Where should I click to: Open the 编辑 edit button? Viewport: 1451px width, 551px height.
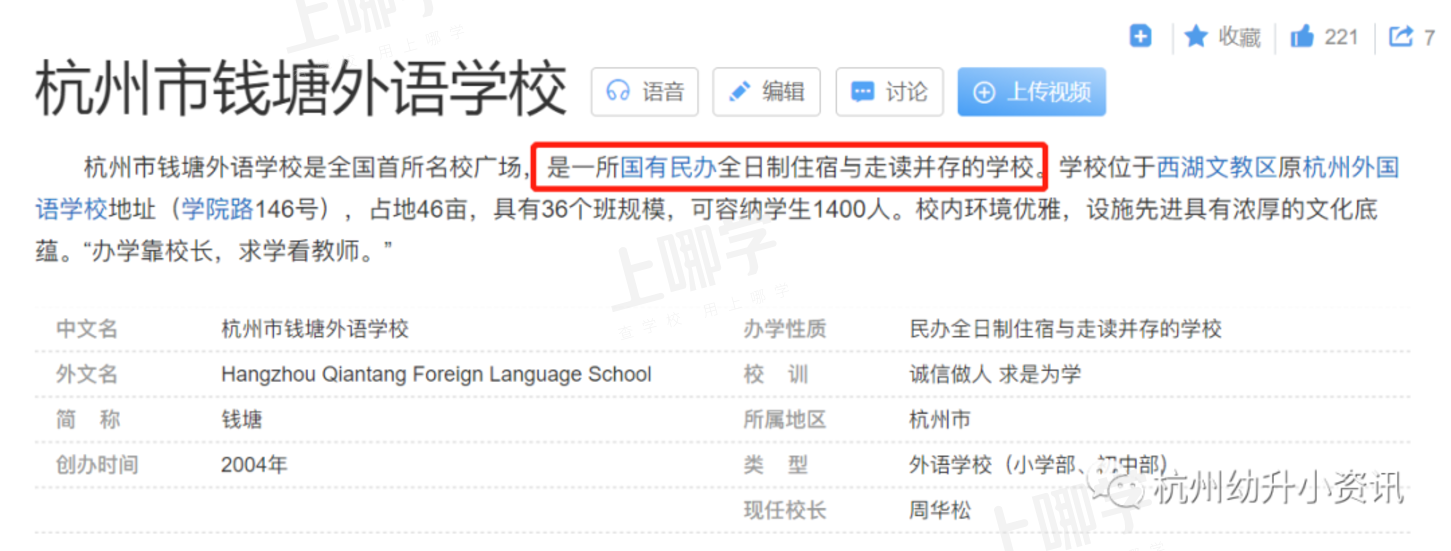click(x=767, y=92)
